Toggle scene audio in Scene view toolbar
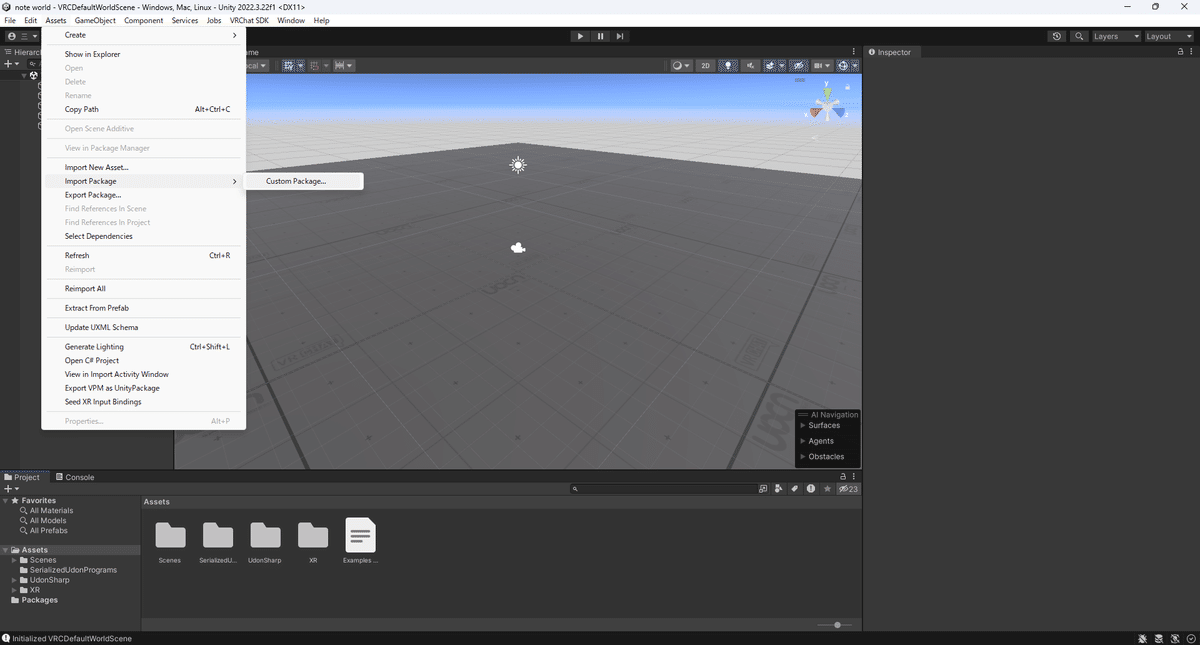1200x645 pixels. click(752, 65)
